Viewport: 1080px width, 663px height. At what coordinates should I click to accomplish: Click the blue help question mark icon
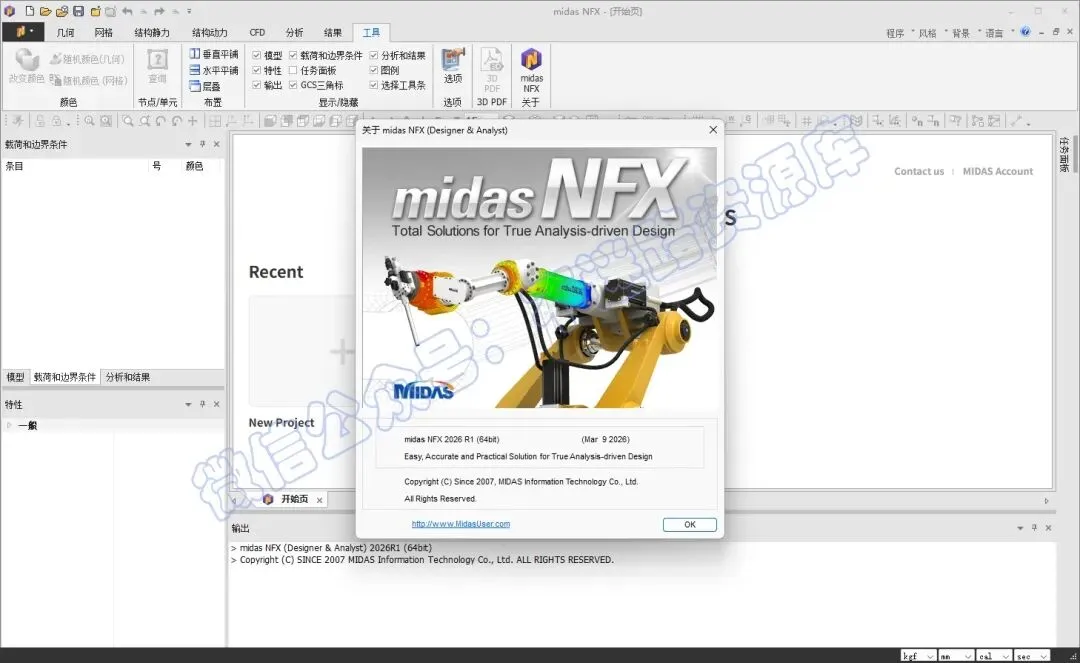pyautogui.click(x=1026, y=32)
